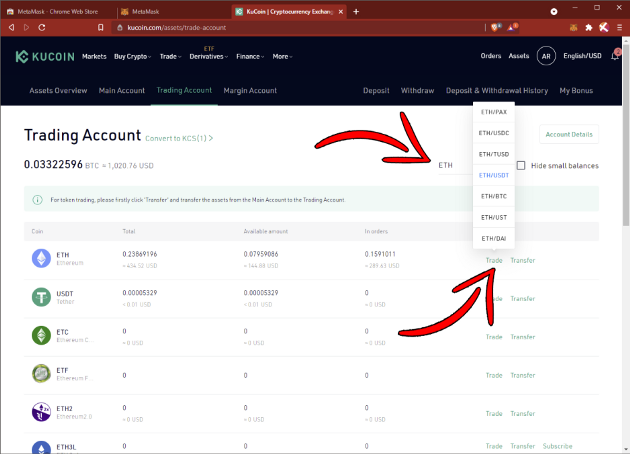
Task: Click the browser back arrow
Action: click(x=11, y=27)
